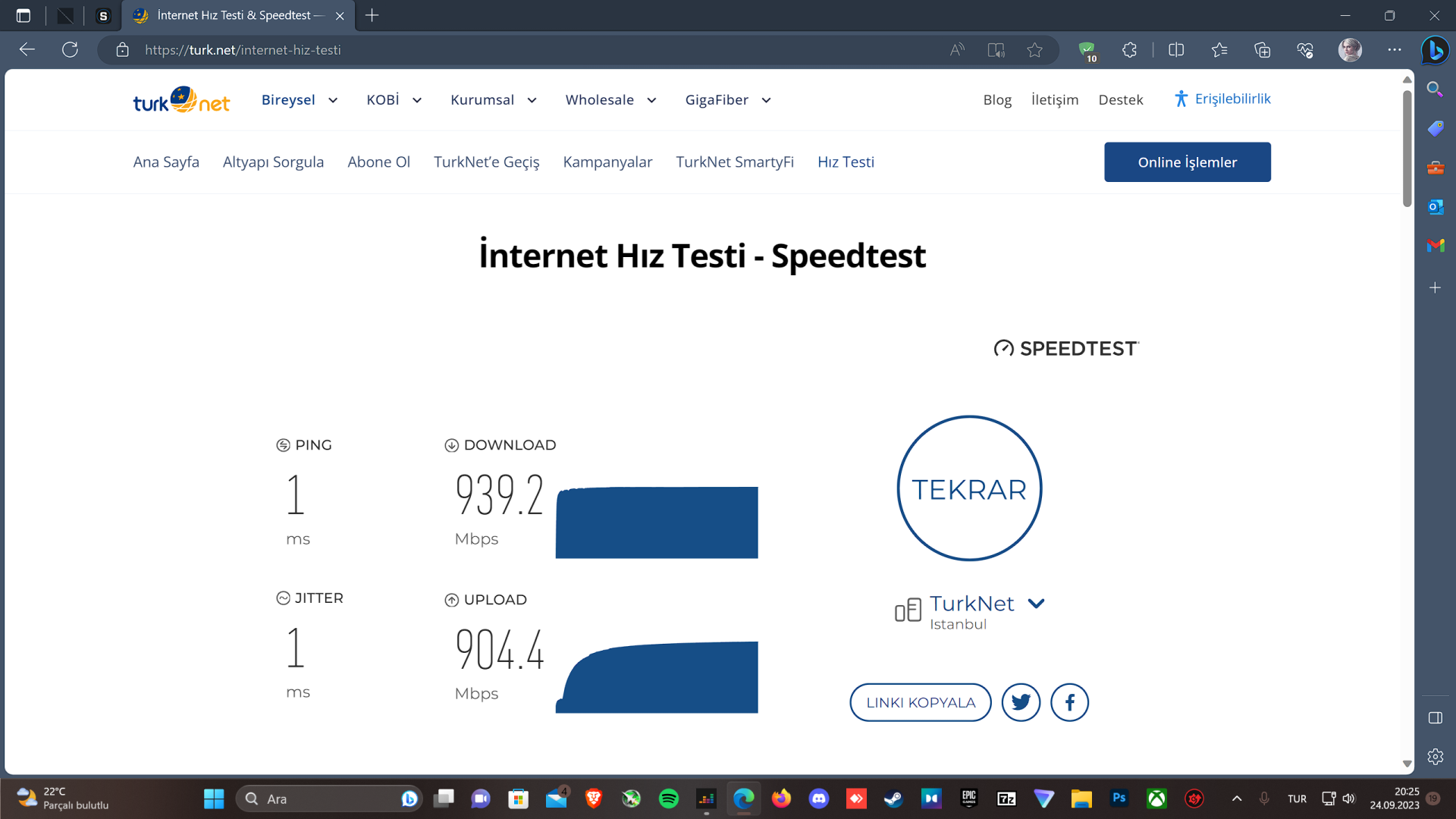This screenshot has width=1456, height=819.
Task: Toggle split screen view in toolbar
Action: point(1176,50)
